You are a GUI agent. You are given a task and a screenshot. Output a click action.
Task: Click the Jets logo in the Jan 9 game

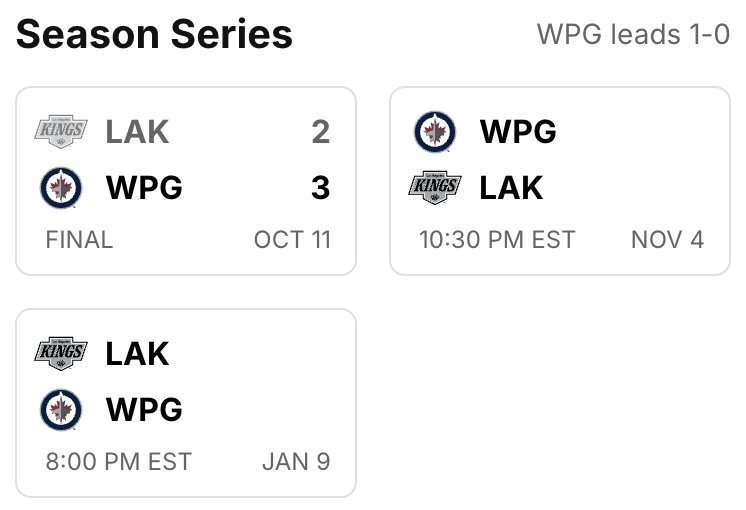pyautogui.click(x=61, y=410)
